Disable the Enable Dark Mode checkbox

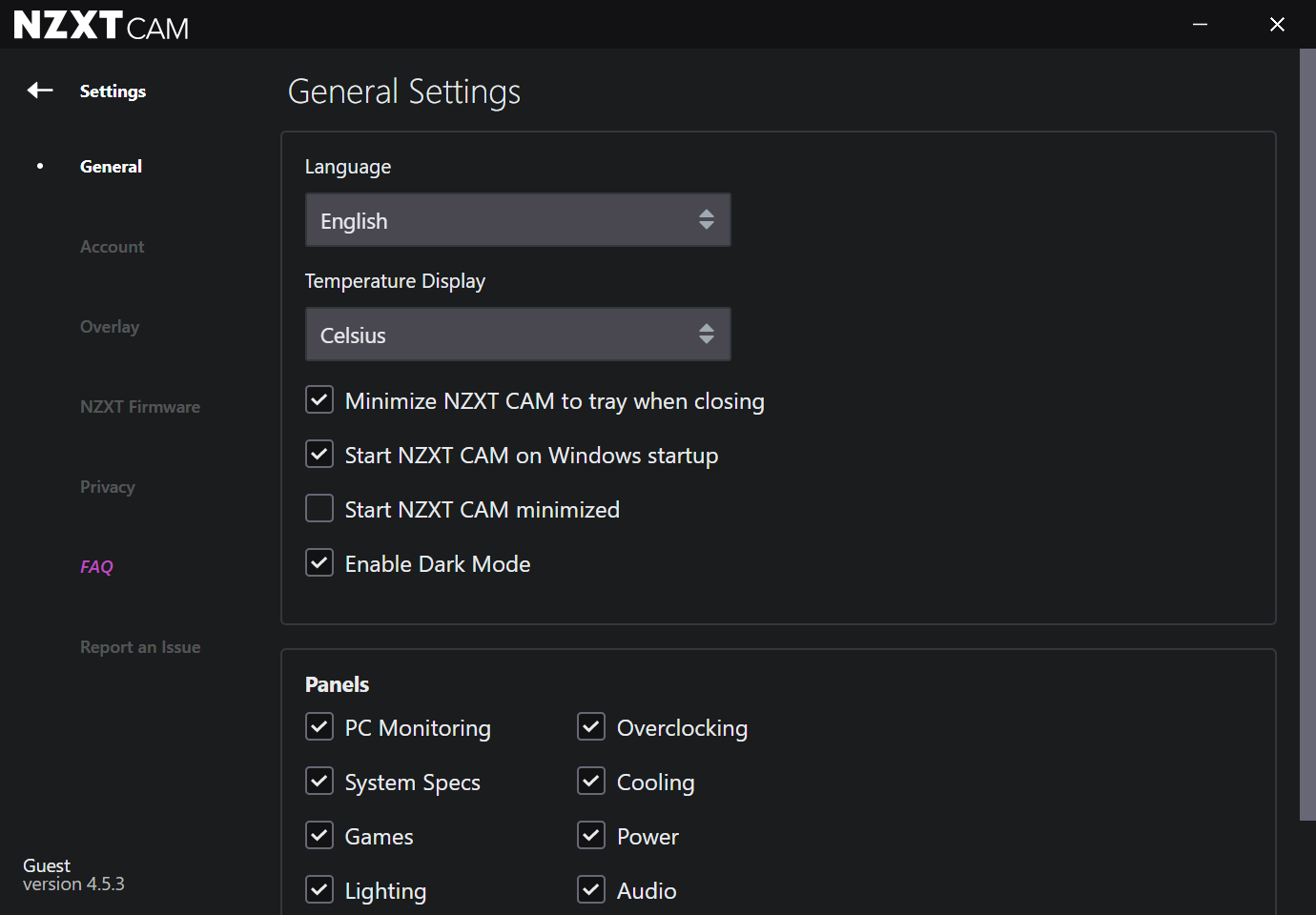point(319,562)
